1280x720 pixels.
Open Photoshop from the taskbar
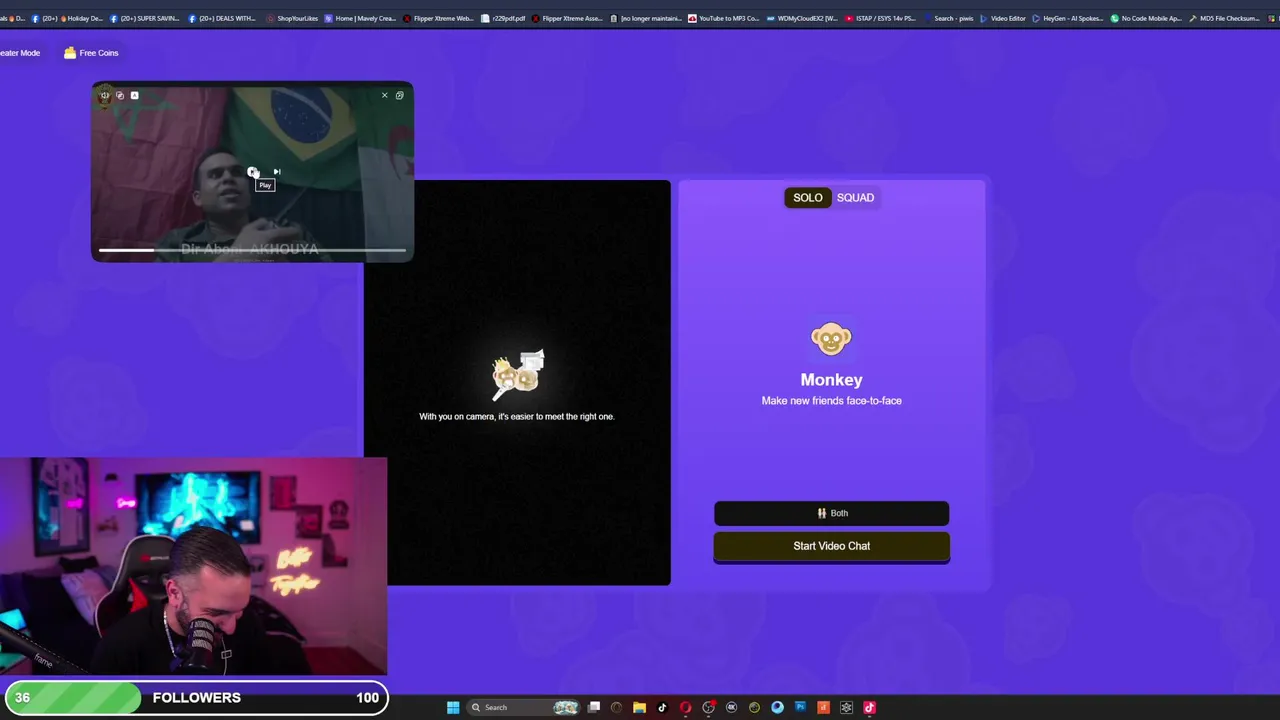click(x=800, y=708)
